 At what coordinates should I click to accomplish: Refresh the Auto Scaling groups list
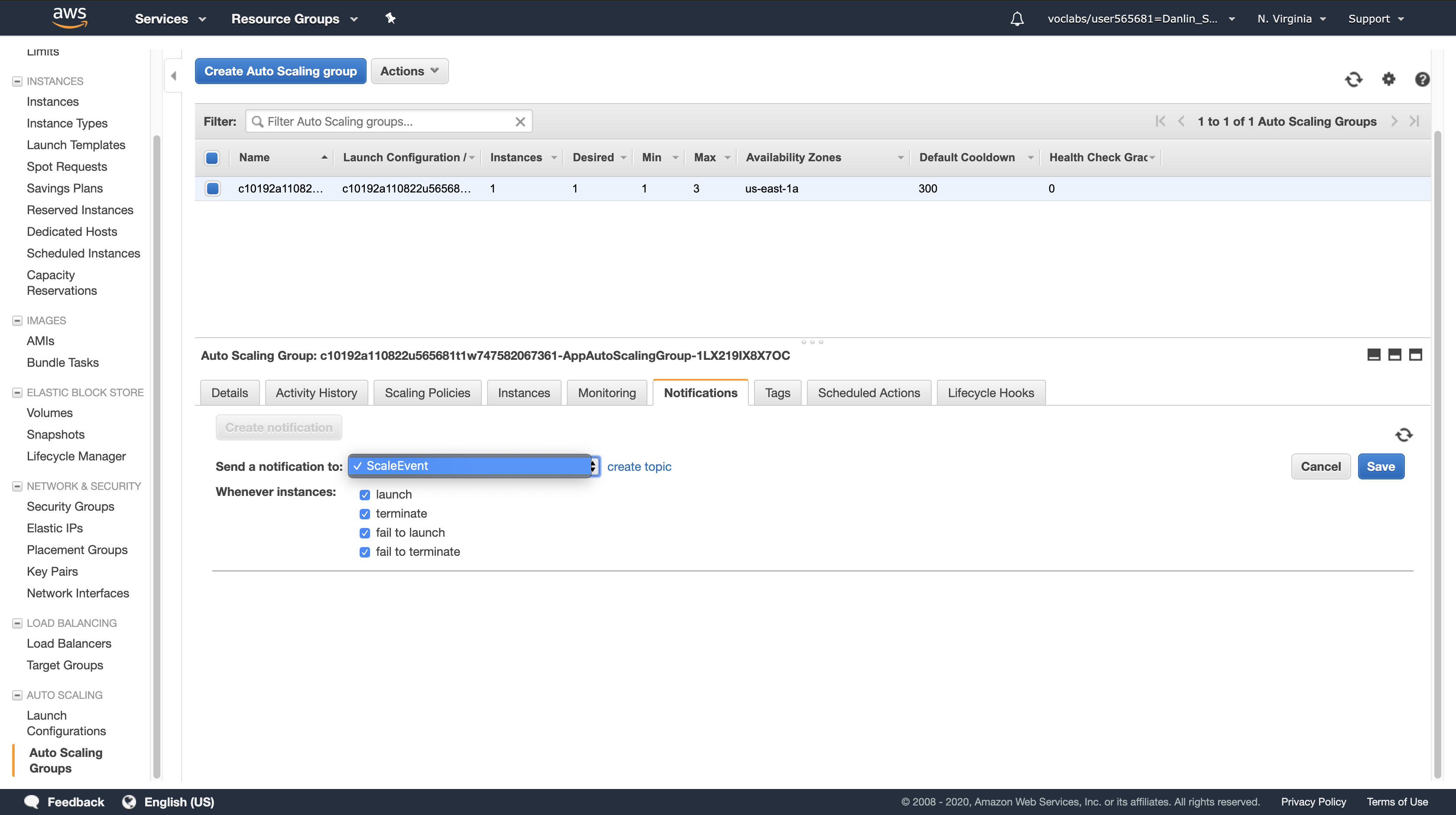tap(1353, 79)
